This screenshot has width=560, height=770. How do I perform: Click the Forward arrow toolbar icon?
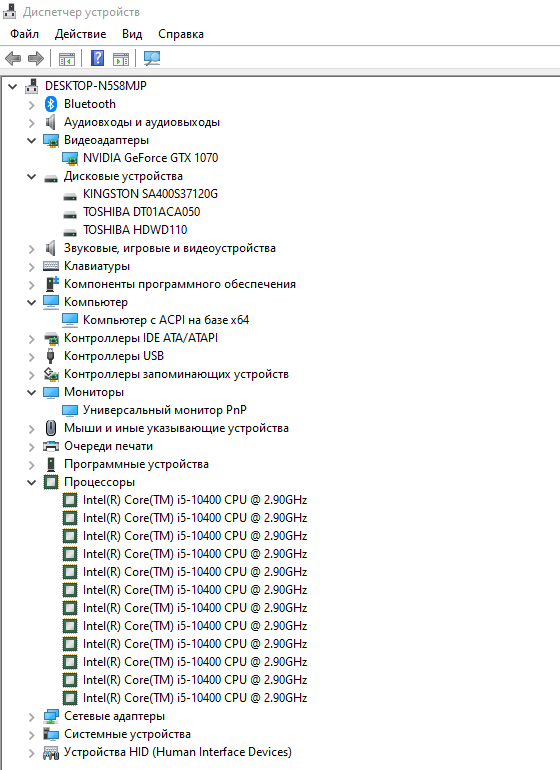tap(36, 58)
